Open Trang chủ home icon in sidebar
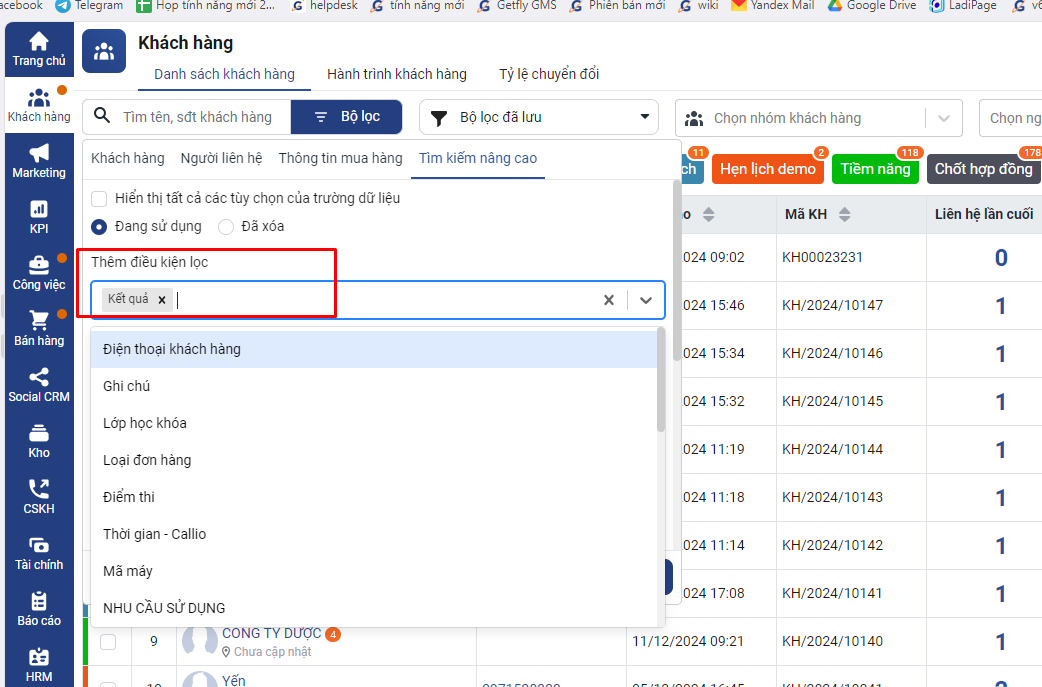 [x=38, y=48]
